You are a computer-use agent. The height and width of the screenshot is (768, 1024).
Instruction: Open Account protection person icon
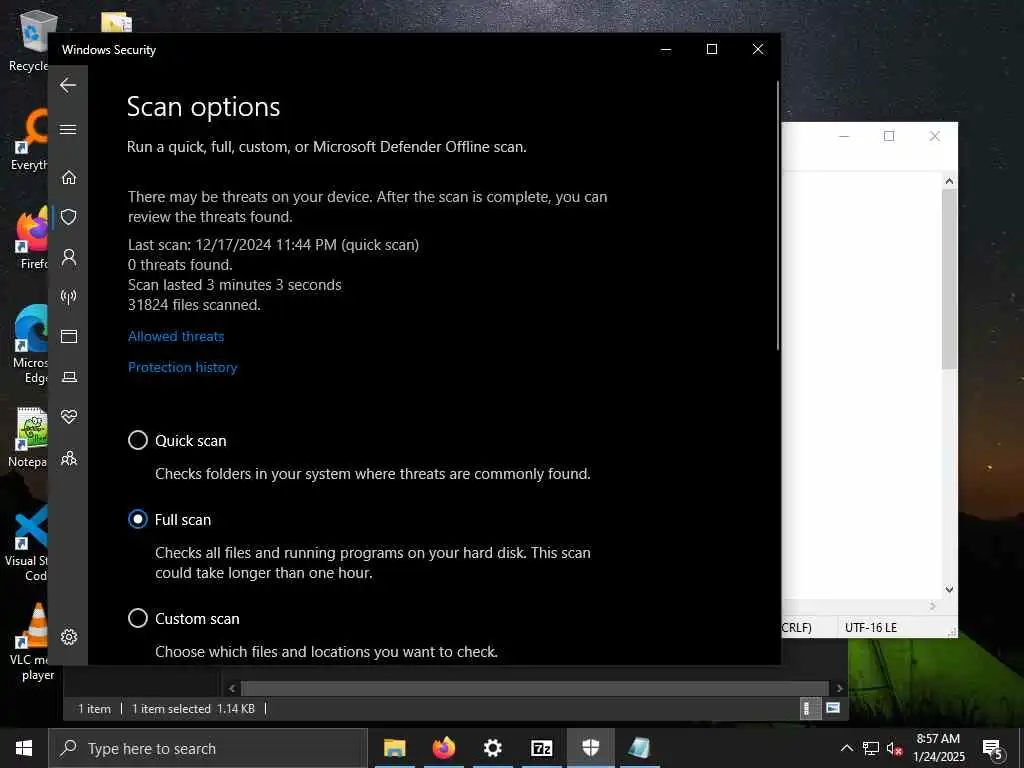(69, 257)
